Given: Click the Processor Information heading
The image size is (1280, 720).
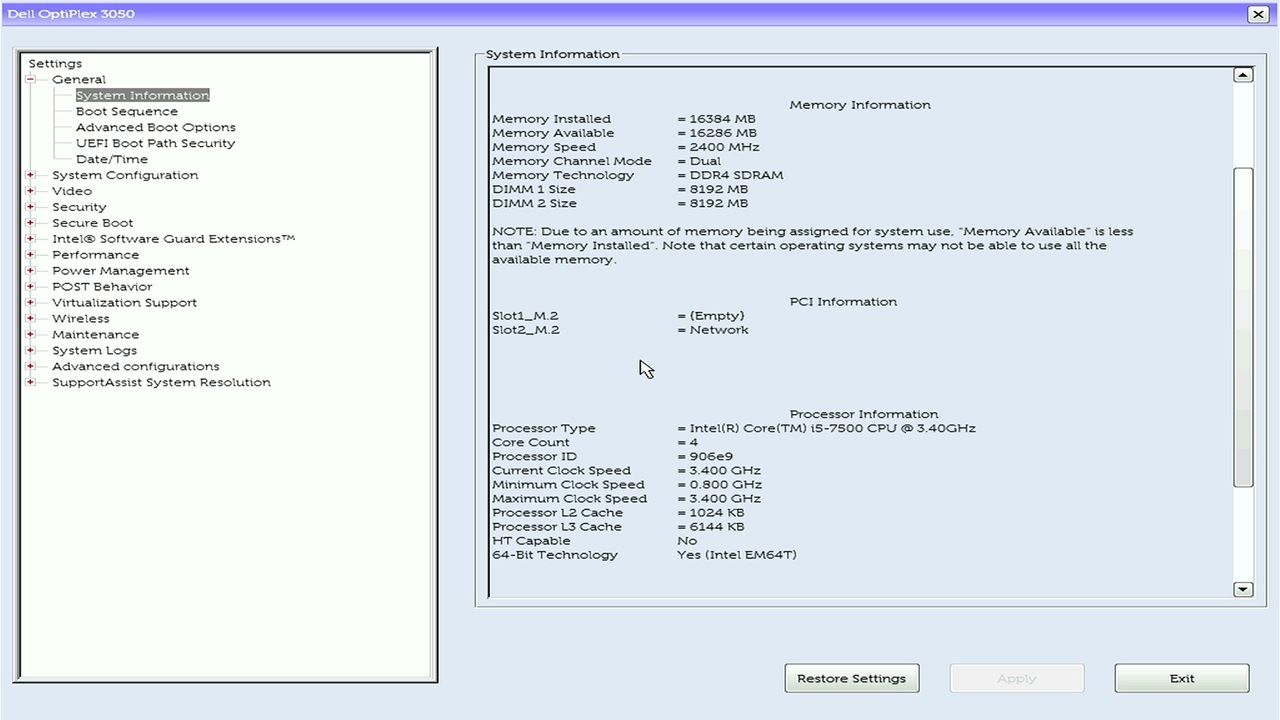Looking at the screenshot, I should tap(864, 414).
